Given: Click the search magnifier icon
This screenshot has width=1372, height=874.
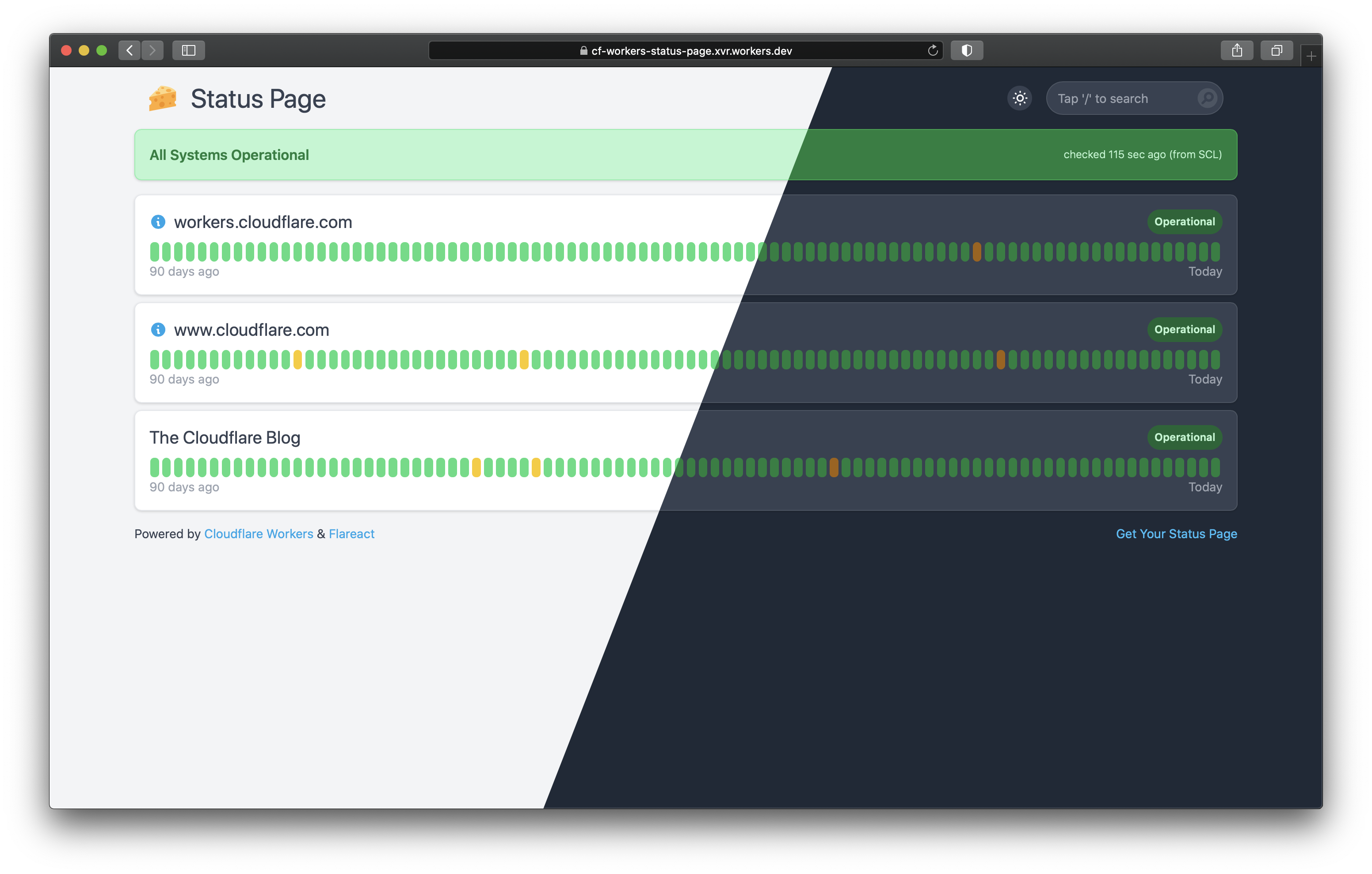Looking at the screenshot, I should (x=1209, y=98).
